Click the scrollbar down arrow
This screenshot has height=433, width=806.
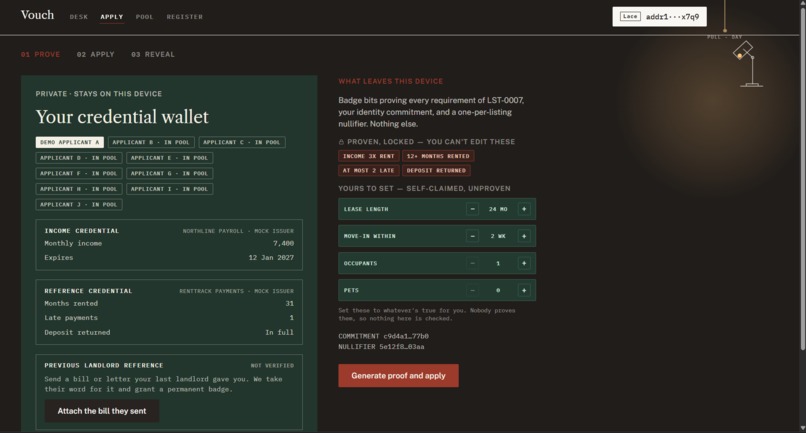[x=802, y=429]
